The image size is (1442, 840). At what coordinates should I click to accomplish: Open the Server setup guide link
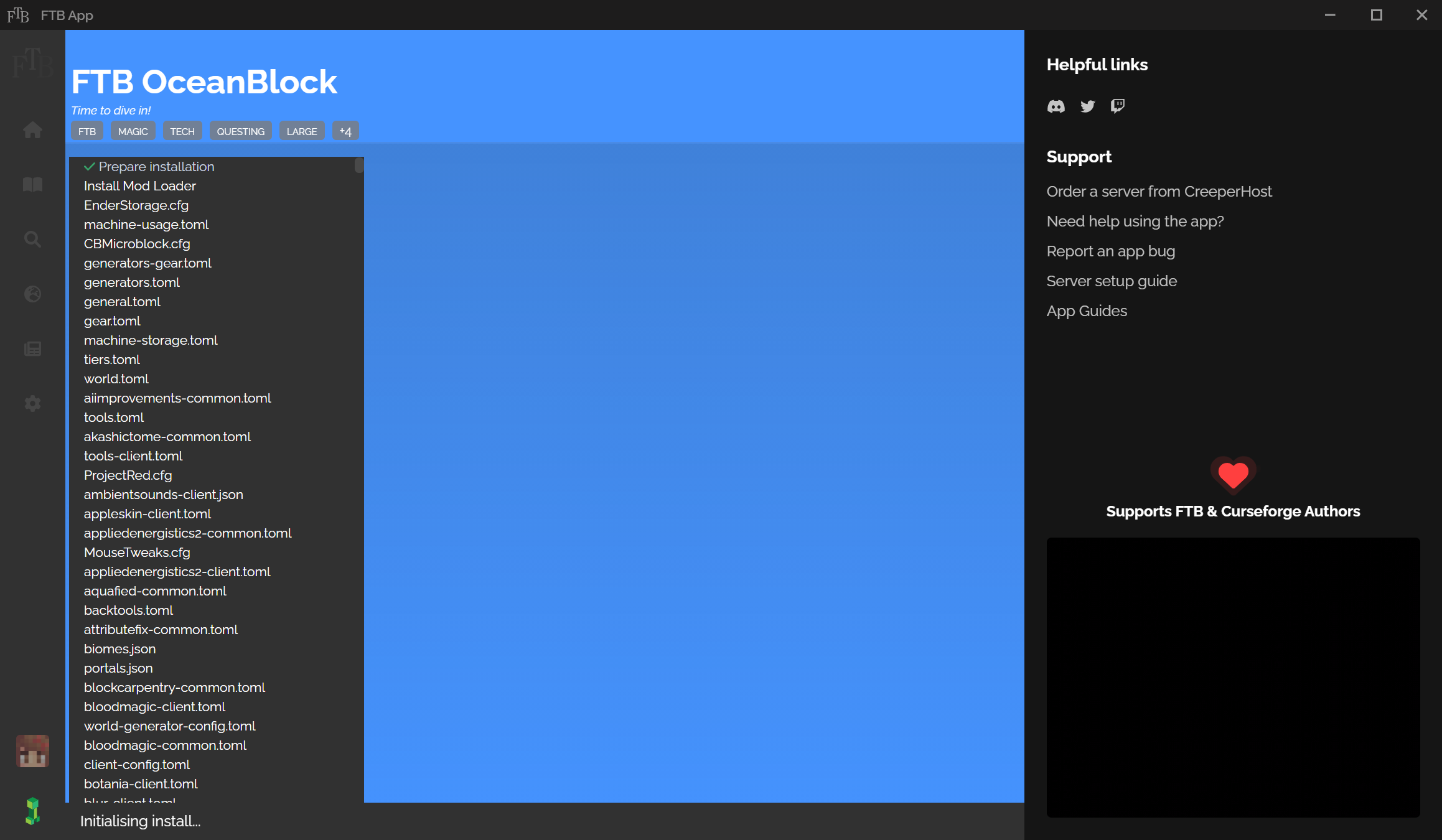click(x=1112, y=281)
